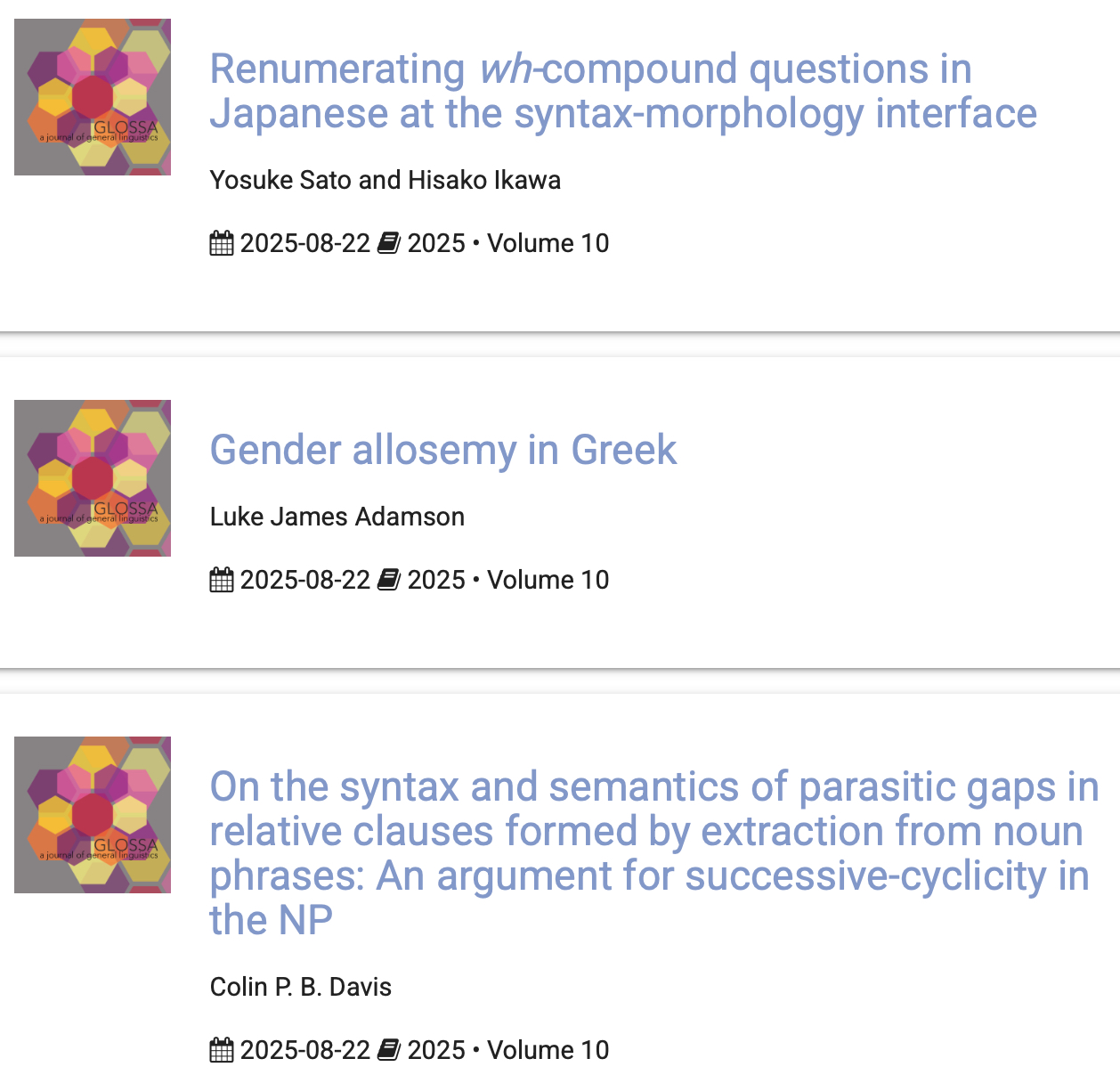
Task: Click the book icon under Colin P. B. Davis
Action: [x=389, y=1050]
